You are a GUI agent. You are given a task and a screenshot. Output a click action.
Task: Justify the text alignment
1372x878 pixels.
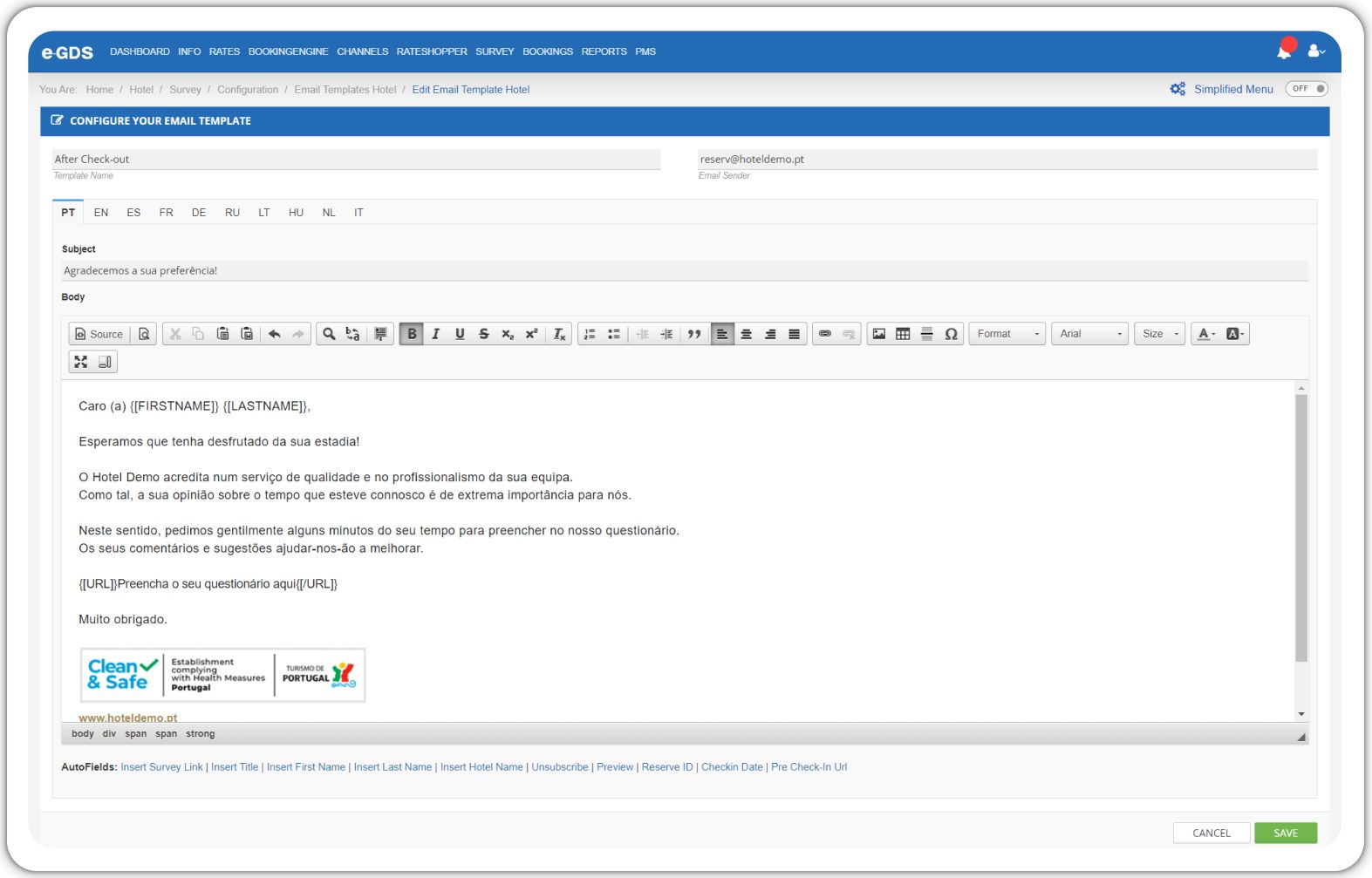[794, 334]
